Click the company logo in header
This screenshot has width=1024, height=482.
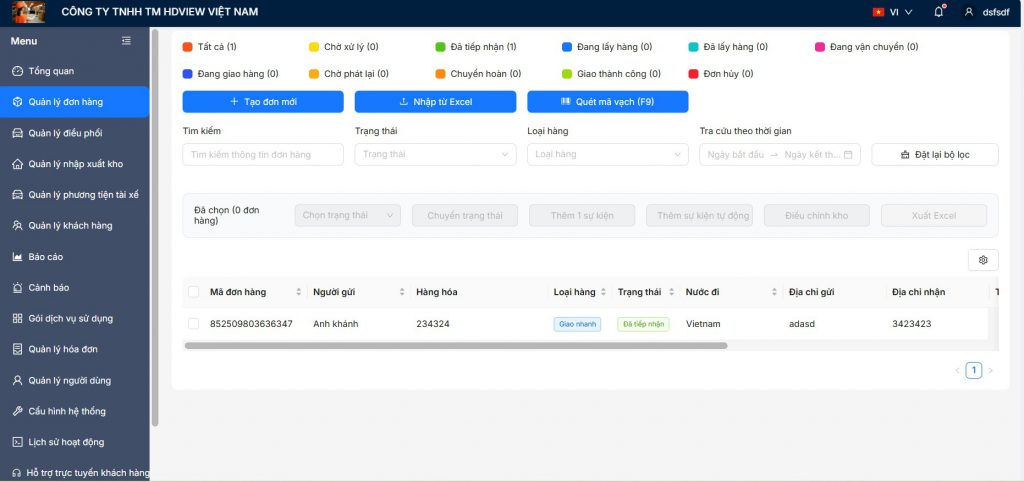pyautogui.click(x=27, y=12)
